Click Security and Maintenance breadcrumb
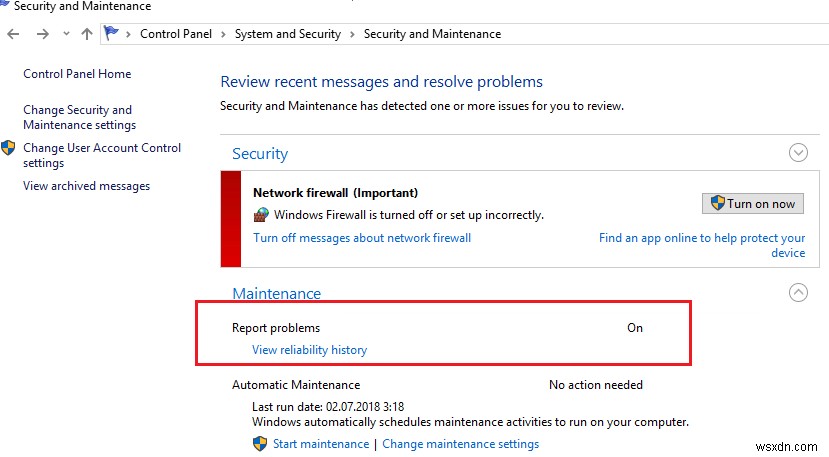The width and height of the screenshot is (829, 457). point(432,34)
